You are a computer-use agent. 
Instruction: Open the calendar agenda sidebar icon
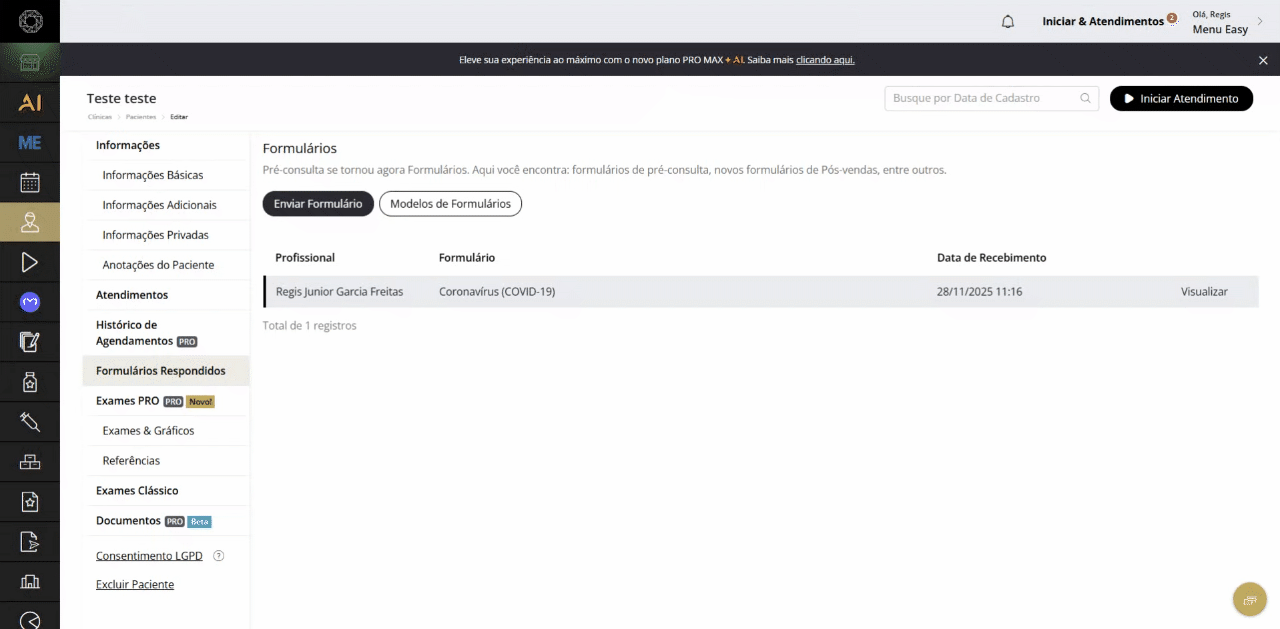(x=30, y=182)
